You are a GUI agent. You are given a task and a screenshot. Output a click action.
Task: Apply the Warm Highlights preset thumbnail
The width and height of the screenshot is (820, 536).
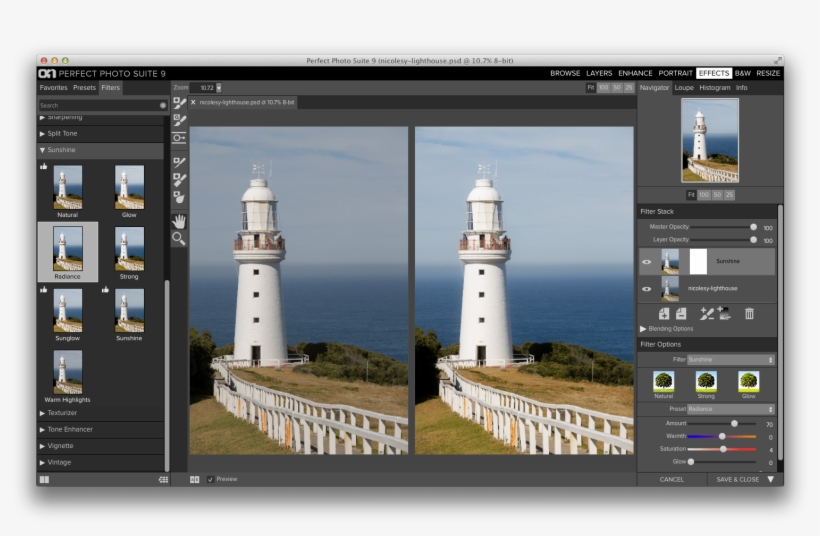tap(67, 373)
